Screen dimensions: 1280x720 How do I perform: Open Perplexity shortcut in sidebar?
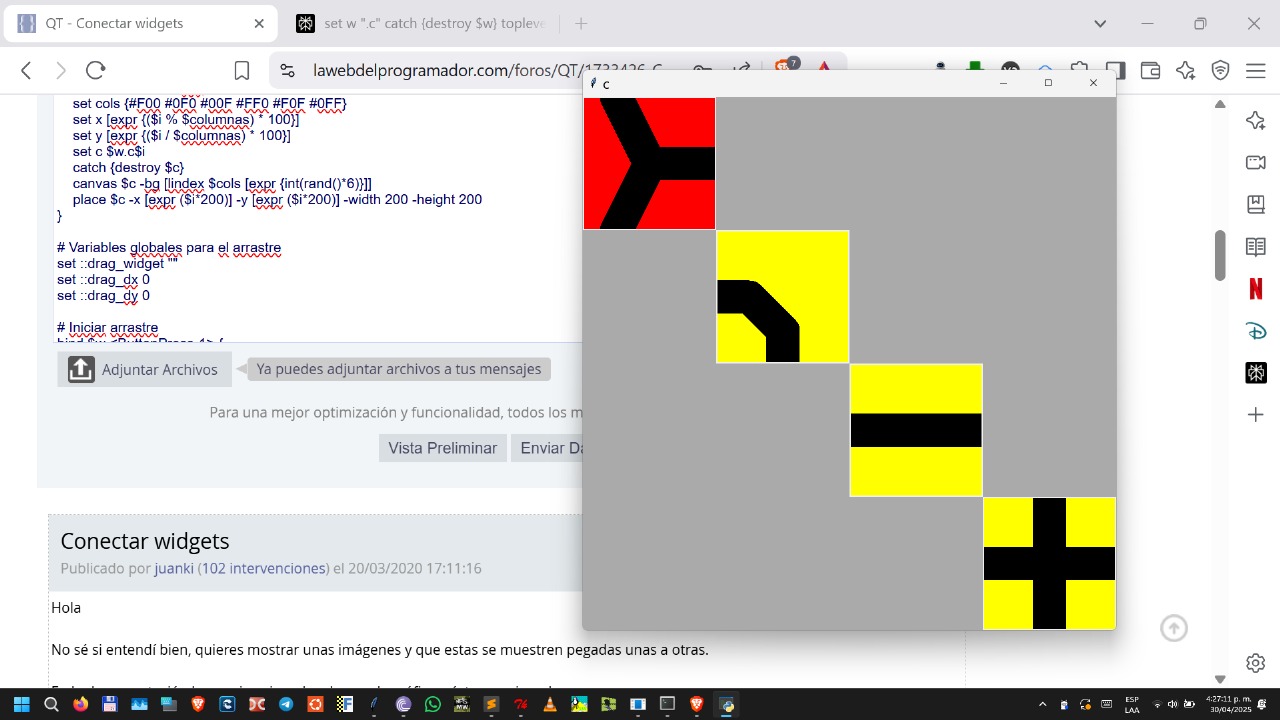click(x=1256, y=373)
